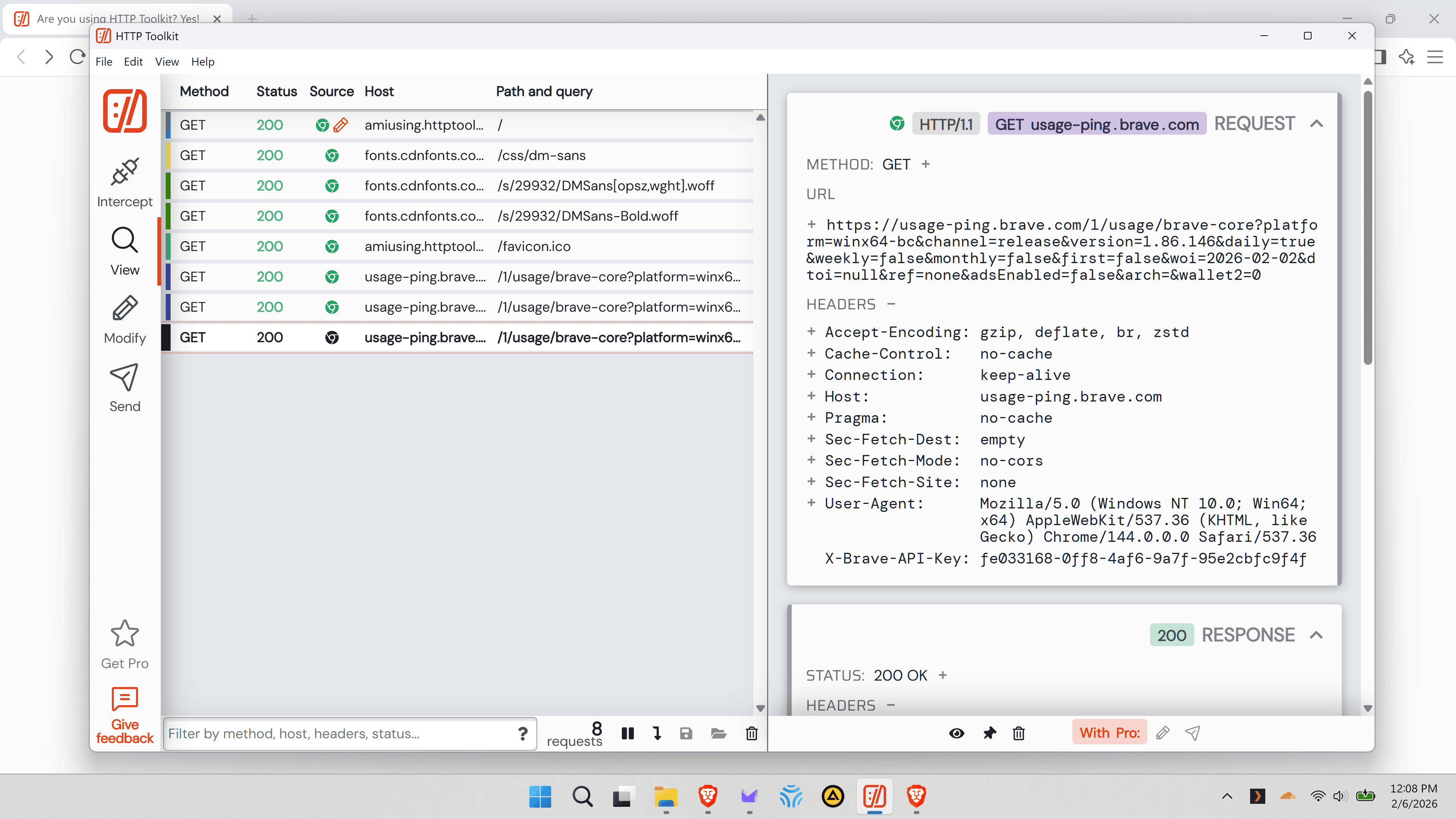Open the Help menu
This screenshot has width=1456, height=819.
click(202, 61)
